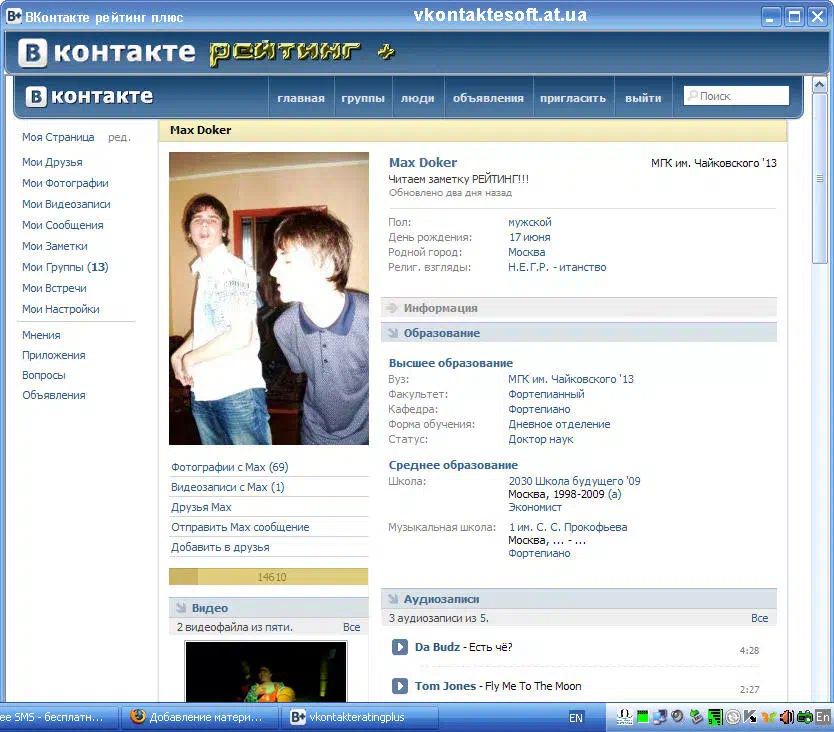This screenshot has width=834, height=732.
Task: Log out with выйти
Action: click(x=643, y=98)
